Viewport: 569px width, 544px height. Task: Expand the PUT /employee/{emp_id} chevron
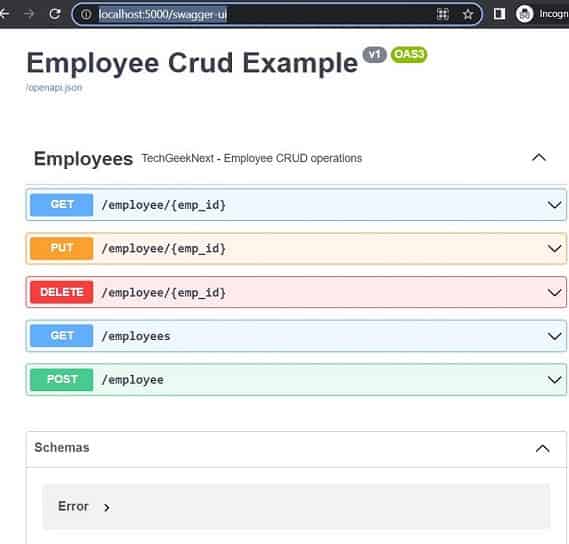tap(554, 249)
